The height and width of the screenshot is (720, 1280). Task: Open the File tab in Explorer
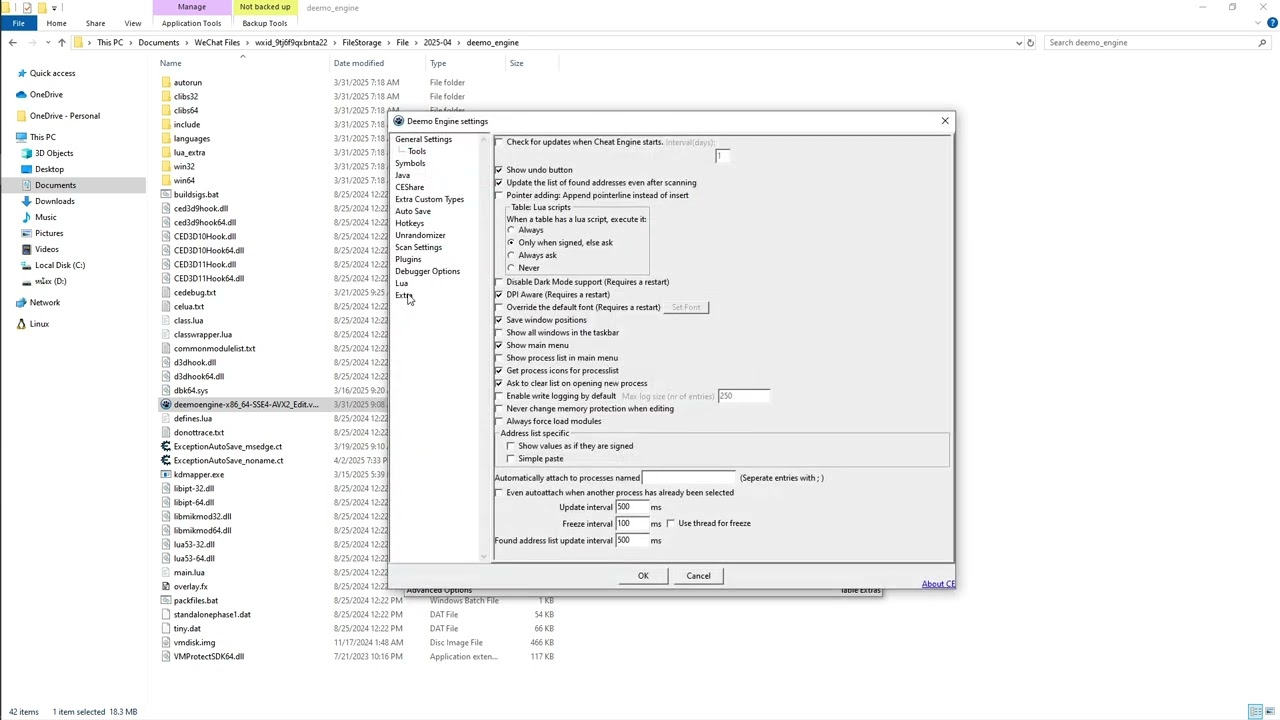click(18, 23)
